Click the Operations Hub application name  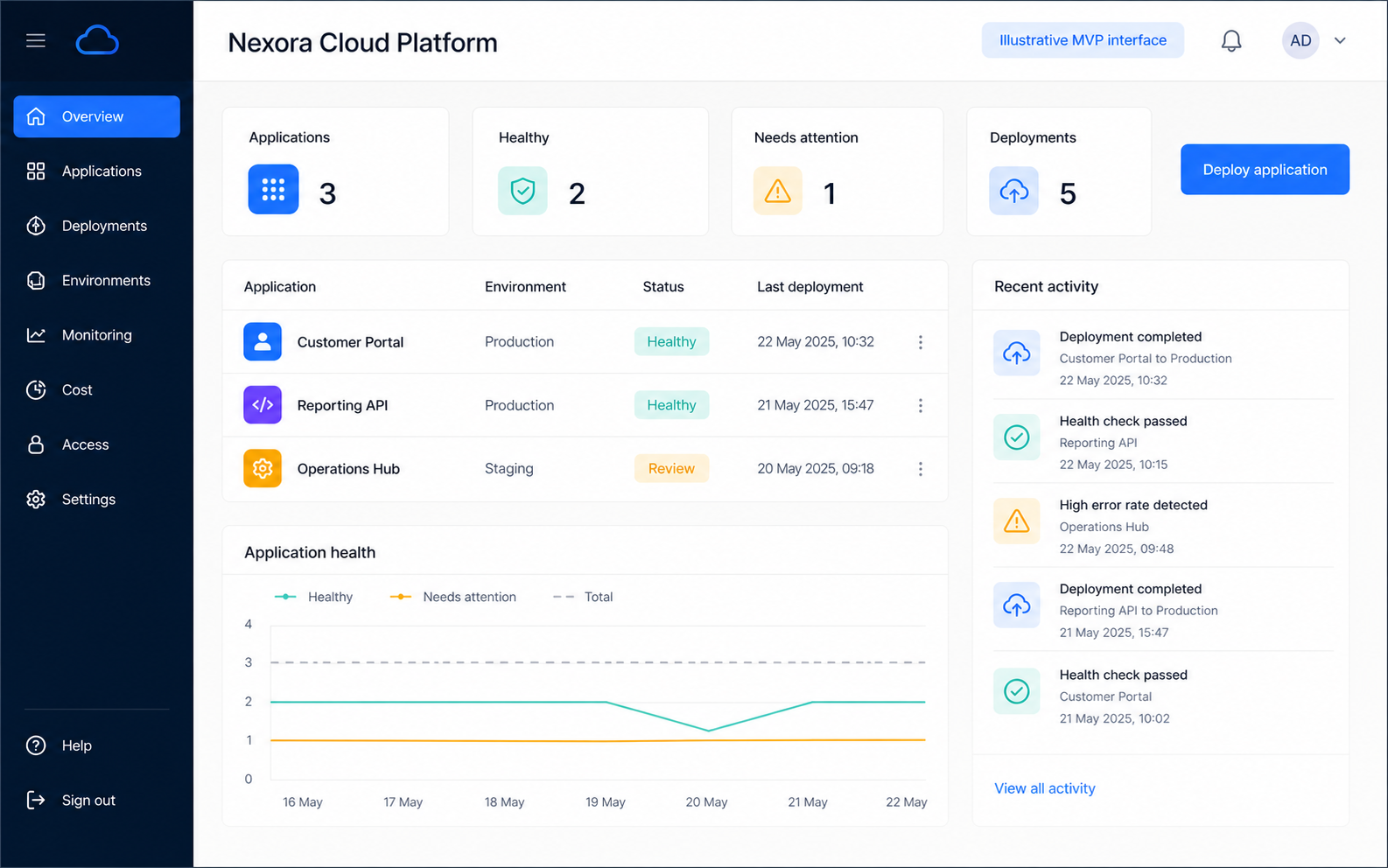click(348, 469)
